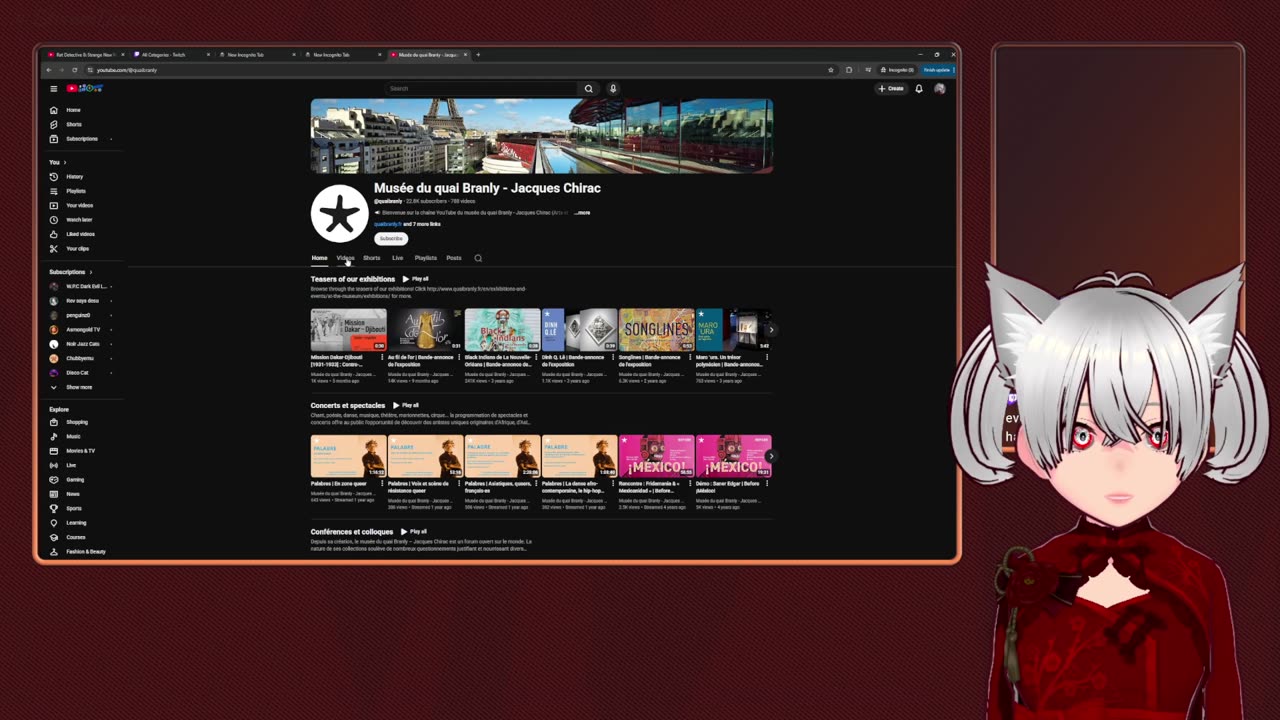Image resolution: width=1280 pixels, height=720 pixels.
Task: Open options for Mission Dakar-Djibouti video
Action: [384, 358]
